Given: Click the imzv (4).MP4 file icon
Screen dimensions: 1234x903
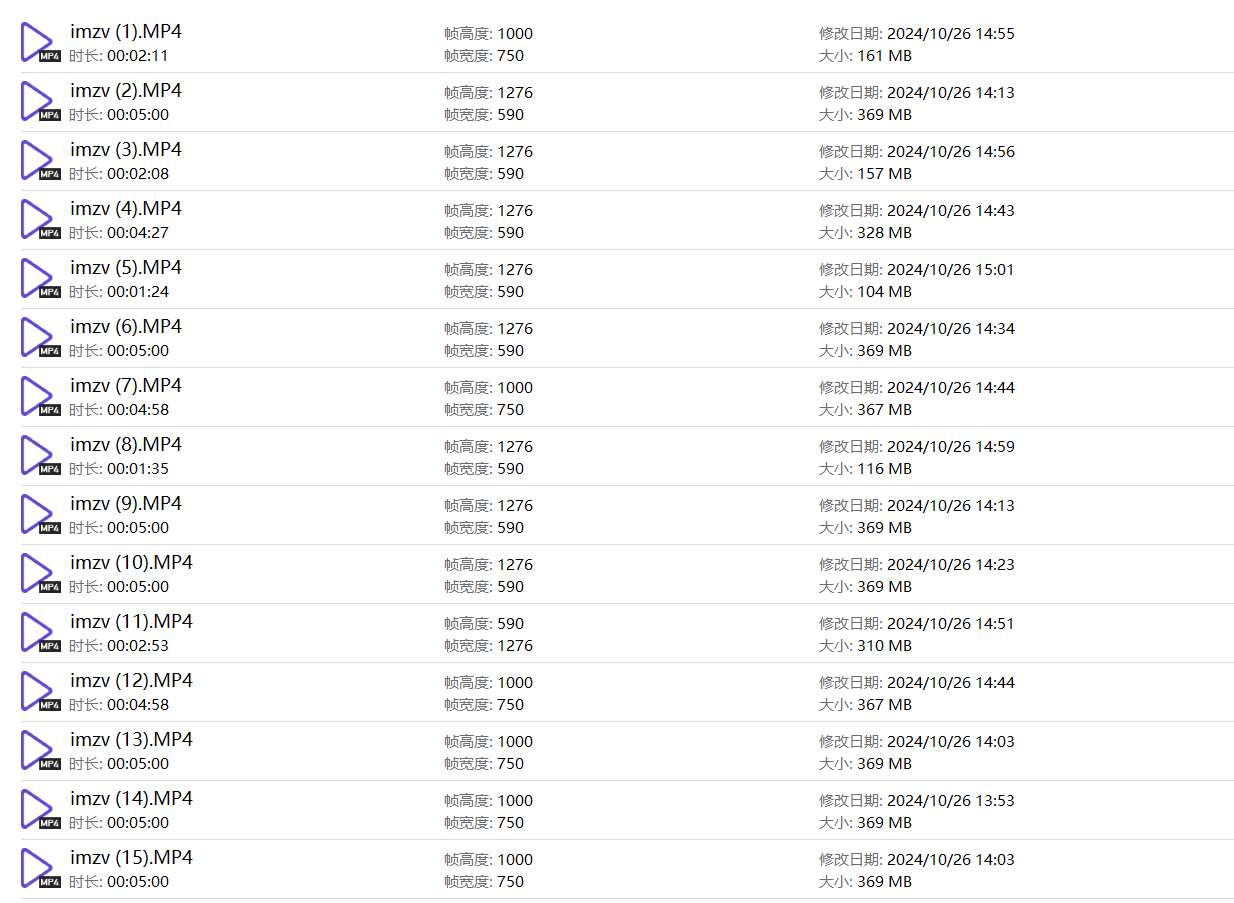Looking at the screenshot, I should pos(38,220).
